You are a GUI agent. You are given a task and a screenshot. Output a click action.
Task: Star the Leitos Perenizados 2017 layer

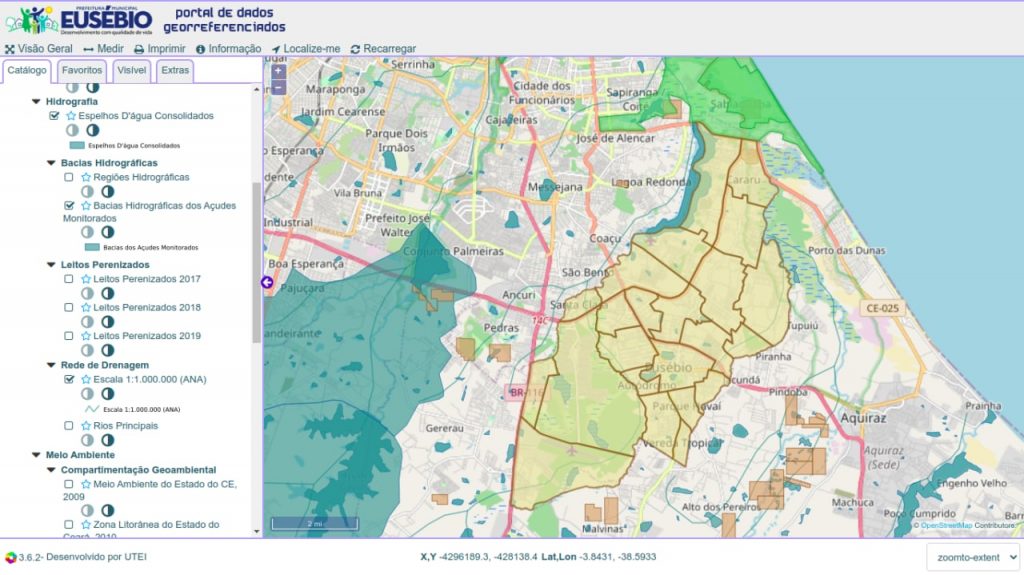point(86,279)
